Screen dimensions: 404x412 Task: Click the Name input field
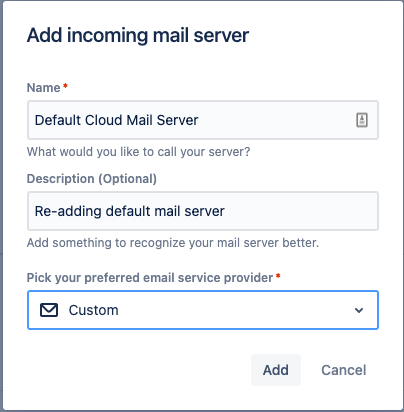point(203,120)
